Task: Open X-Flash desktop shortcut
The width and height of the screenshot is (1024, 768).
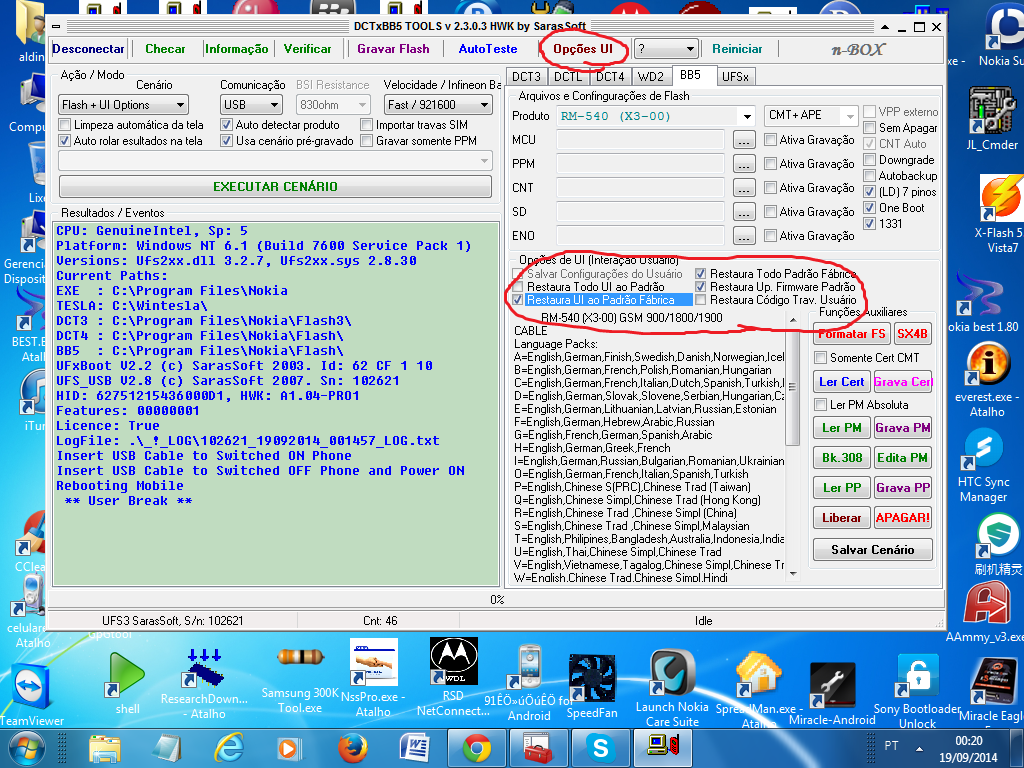Action: pos(999,199)
